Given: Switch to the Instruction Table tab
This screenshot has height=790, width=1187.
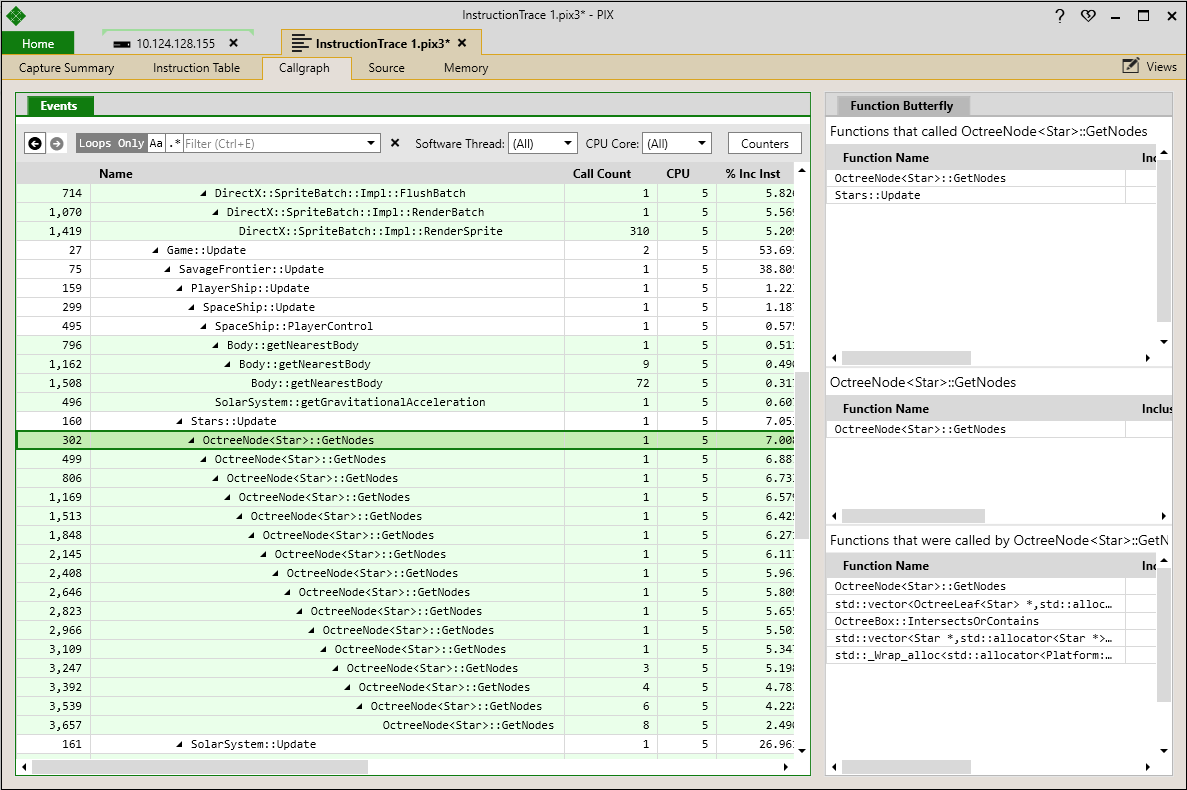Looking at the screenshot, I should tap(196, 67).
